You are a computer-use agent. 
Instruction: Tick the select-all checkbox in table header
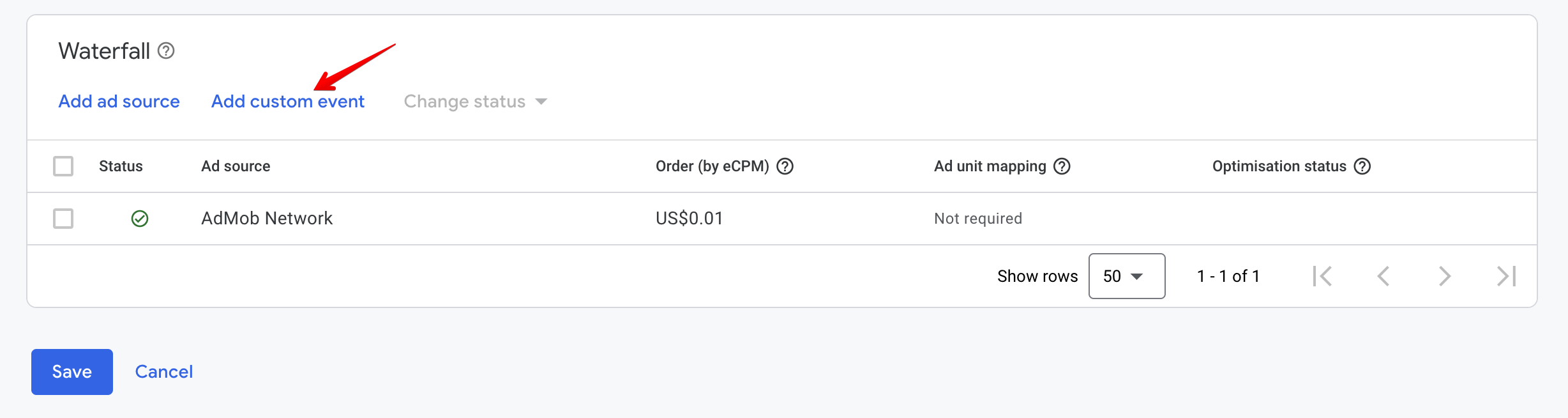pos(63,166)
